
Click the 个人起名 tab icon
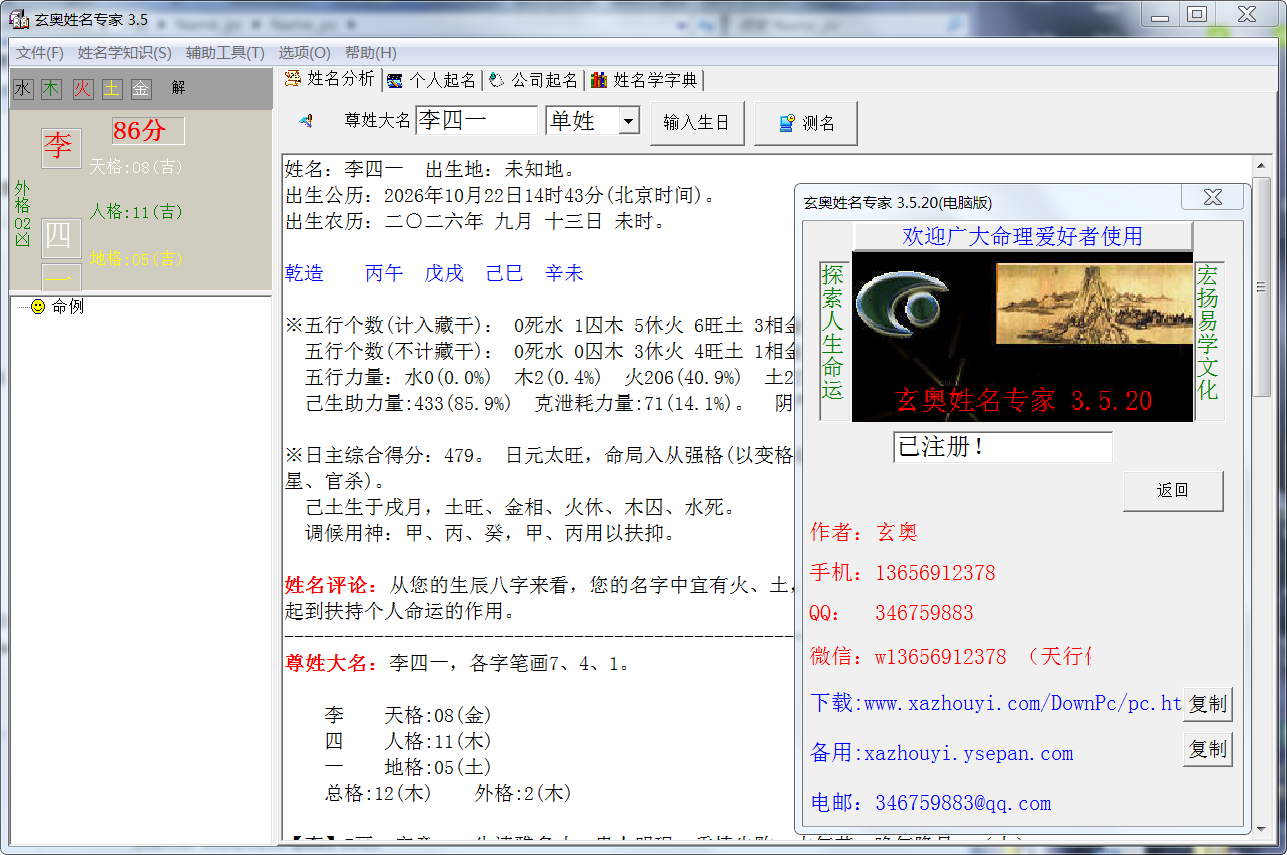(x=396, y=80)
